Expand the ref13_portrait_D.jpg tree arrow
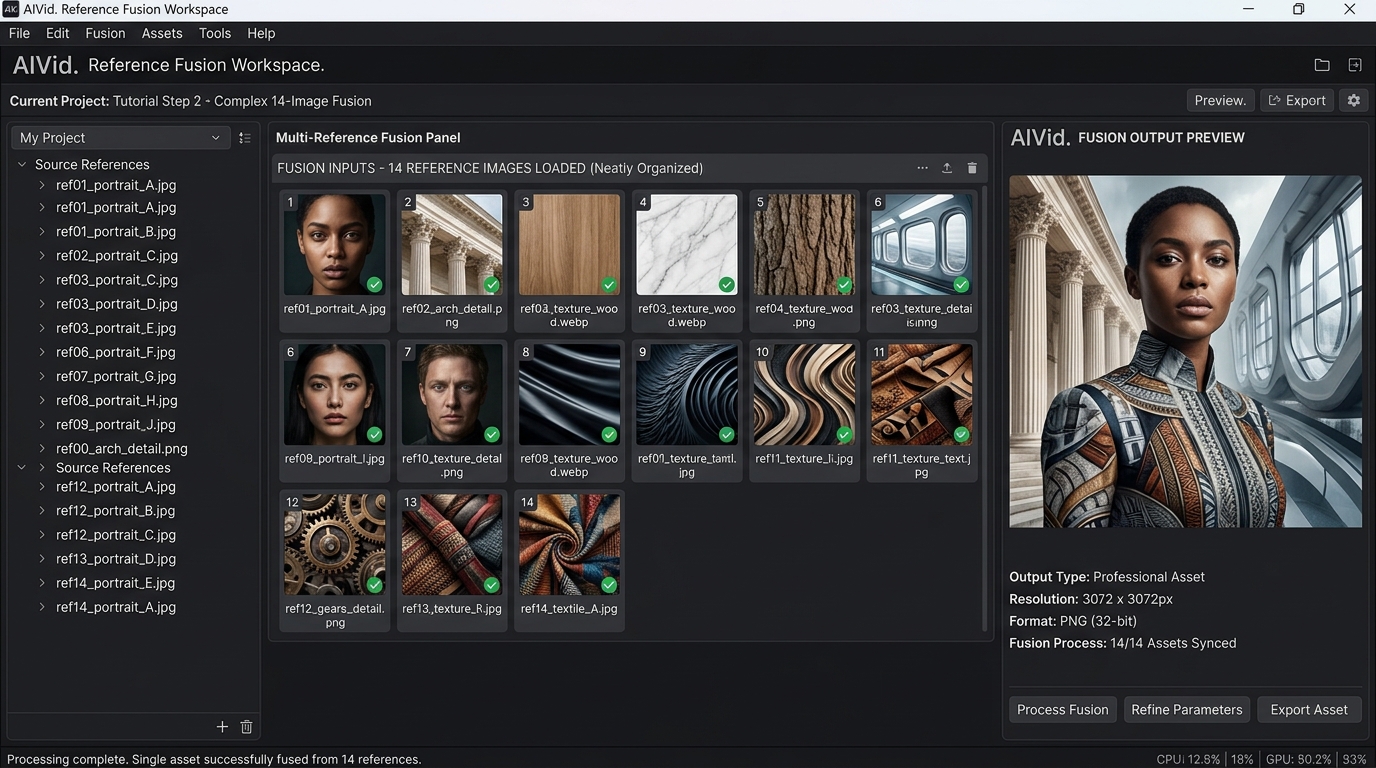 click(42, 559)
